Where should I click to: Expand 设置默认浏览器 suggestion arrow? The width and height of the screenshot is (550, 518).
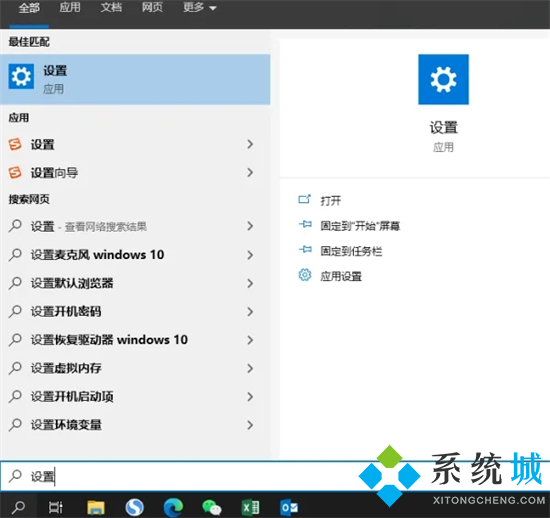click(250, 283)
